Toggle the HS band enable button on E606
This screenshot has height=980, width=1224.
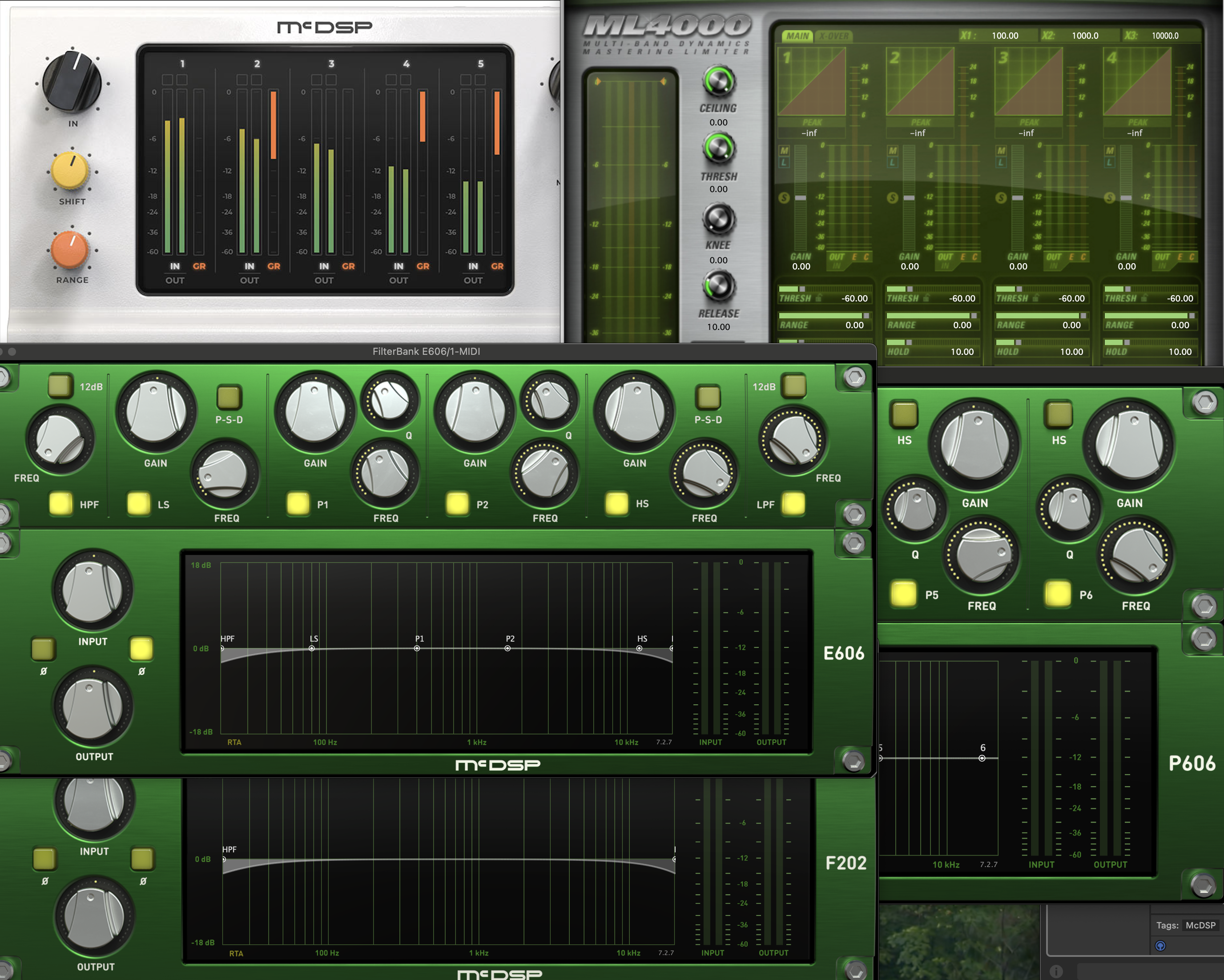click(x=617, y=503)
